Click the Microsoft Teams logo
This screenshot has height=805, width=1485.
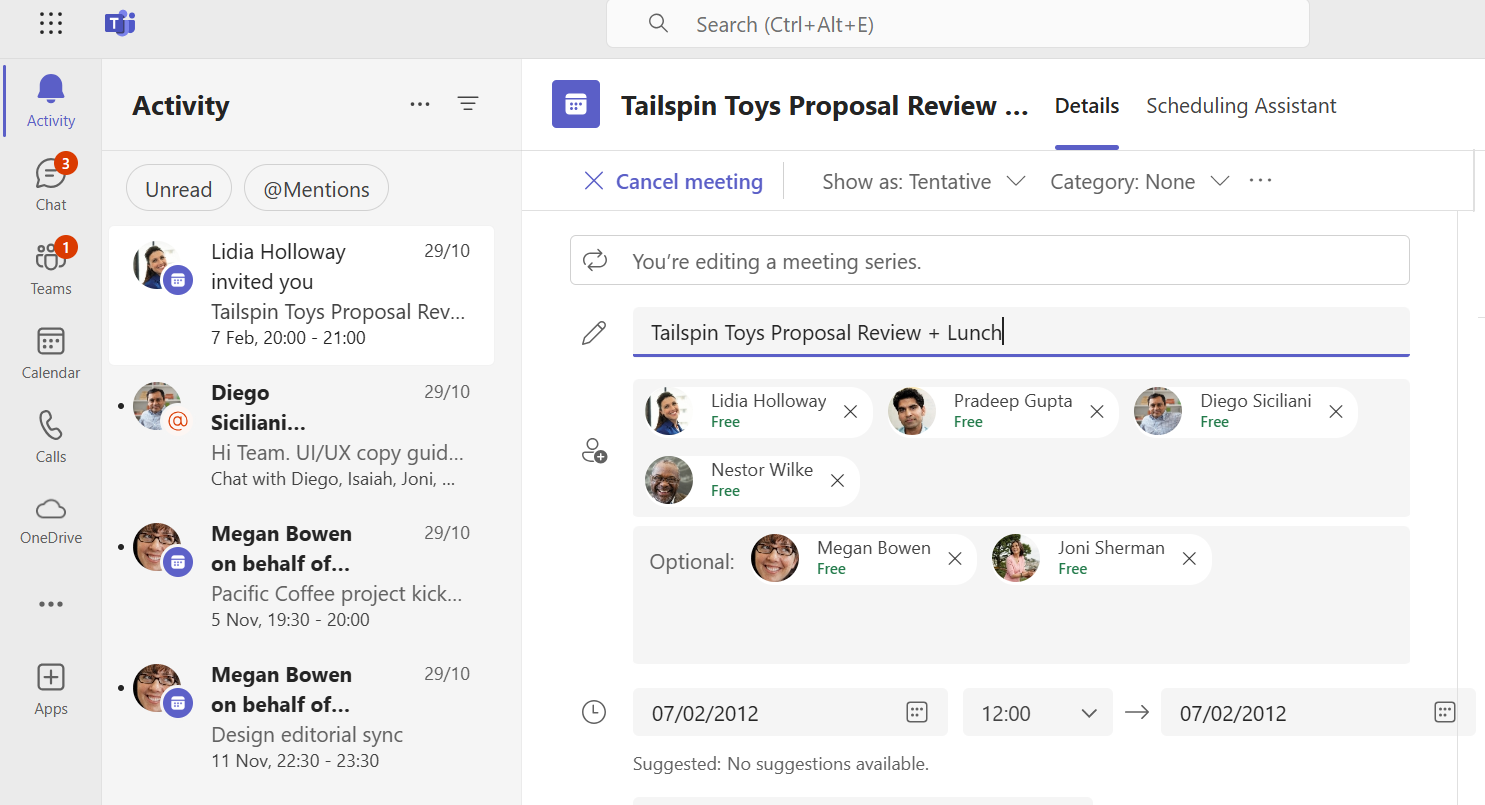(120, 24)
